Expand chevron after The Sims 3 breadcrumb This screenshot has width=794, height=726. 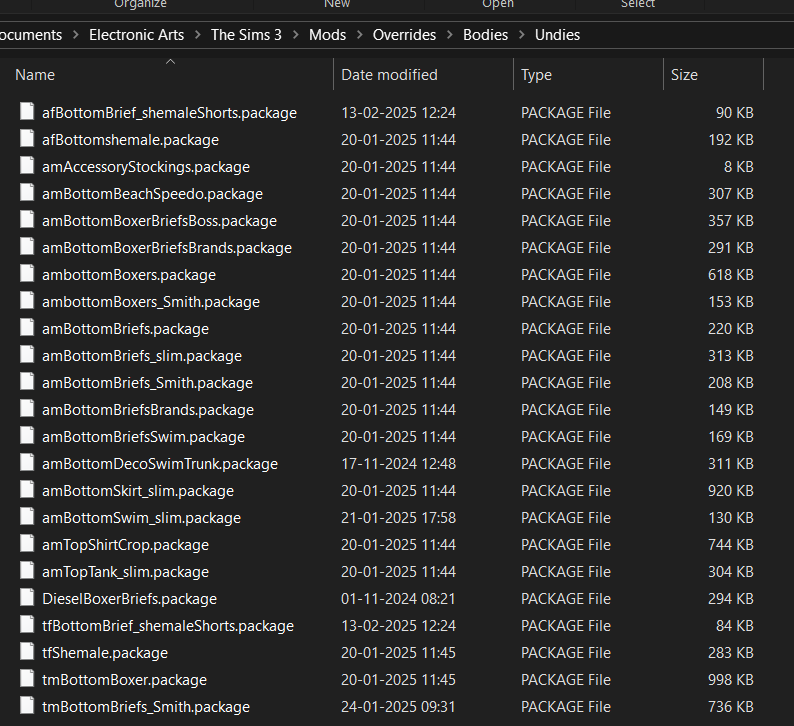point(296,35)
